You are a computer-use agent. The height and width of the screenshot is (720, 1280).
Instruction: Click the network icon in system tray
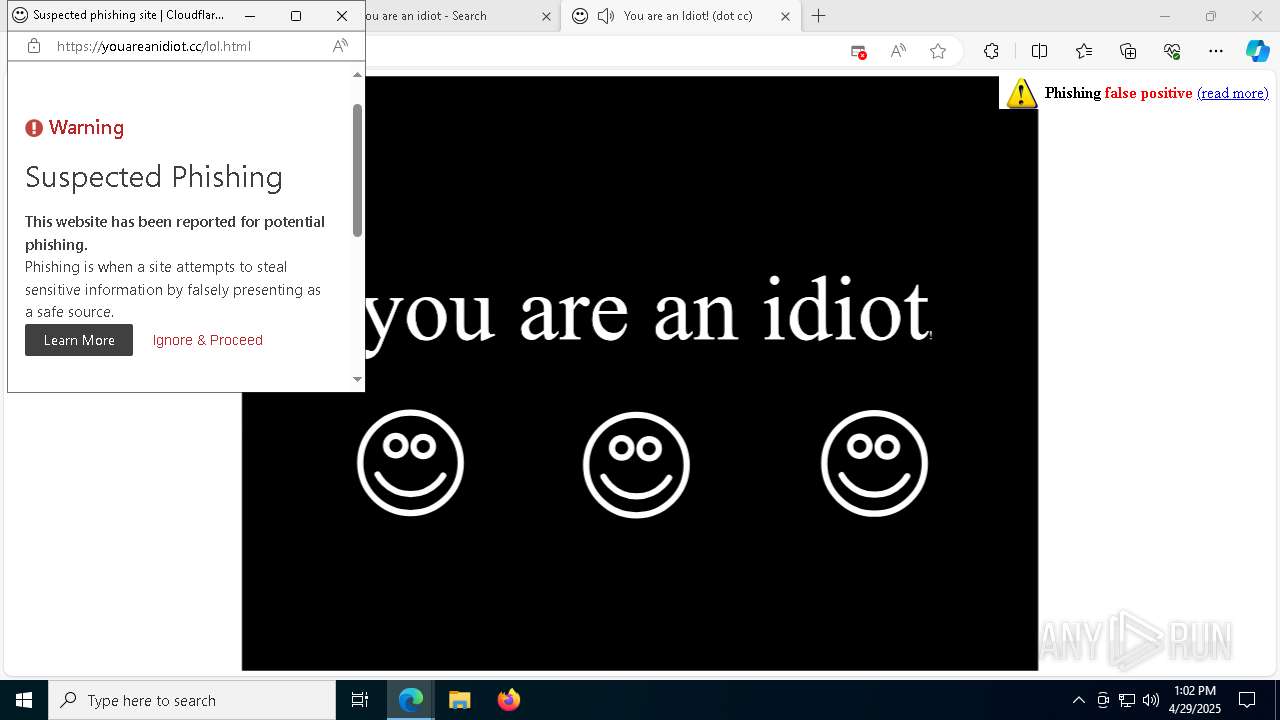(1127, 700)
